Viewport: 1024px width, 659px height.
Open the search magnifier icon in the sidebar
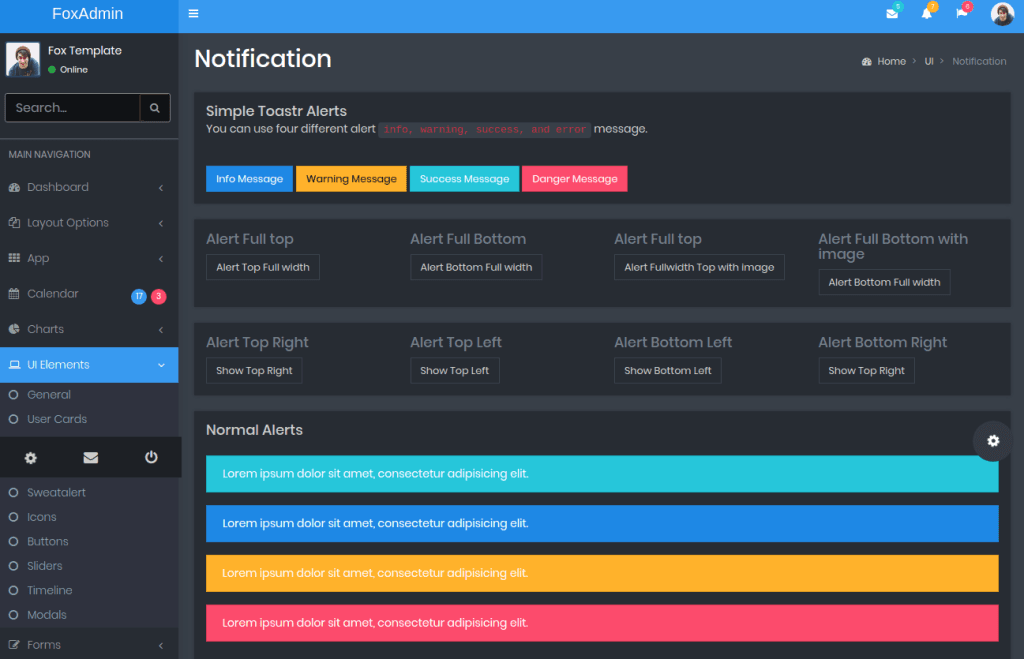(155, 107)
